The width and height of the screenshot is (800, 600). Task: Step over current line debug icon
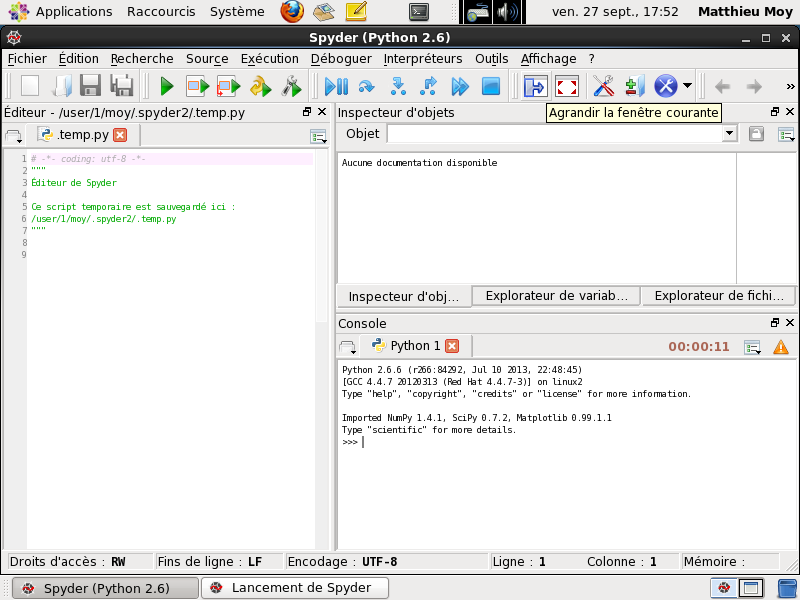tap(367, 86)
